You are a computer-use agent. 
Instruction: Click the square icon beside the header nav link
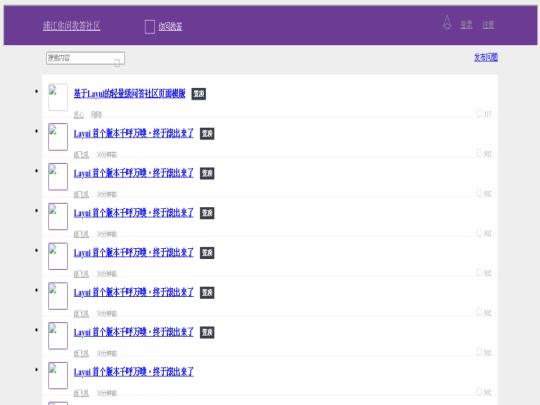pyautogui.click(x=150, y=27)
